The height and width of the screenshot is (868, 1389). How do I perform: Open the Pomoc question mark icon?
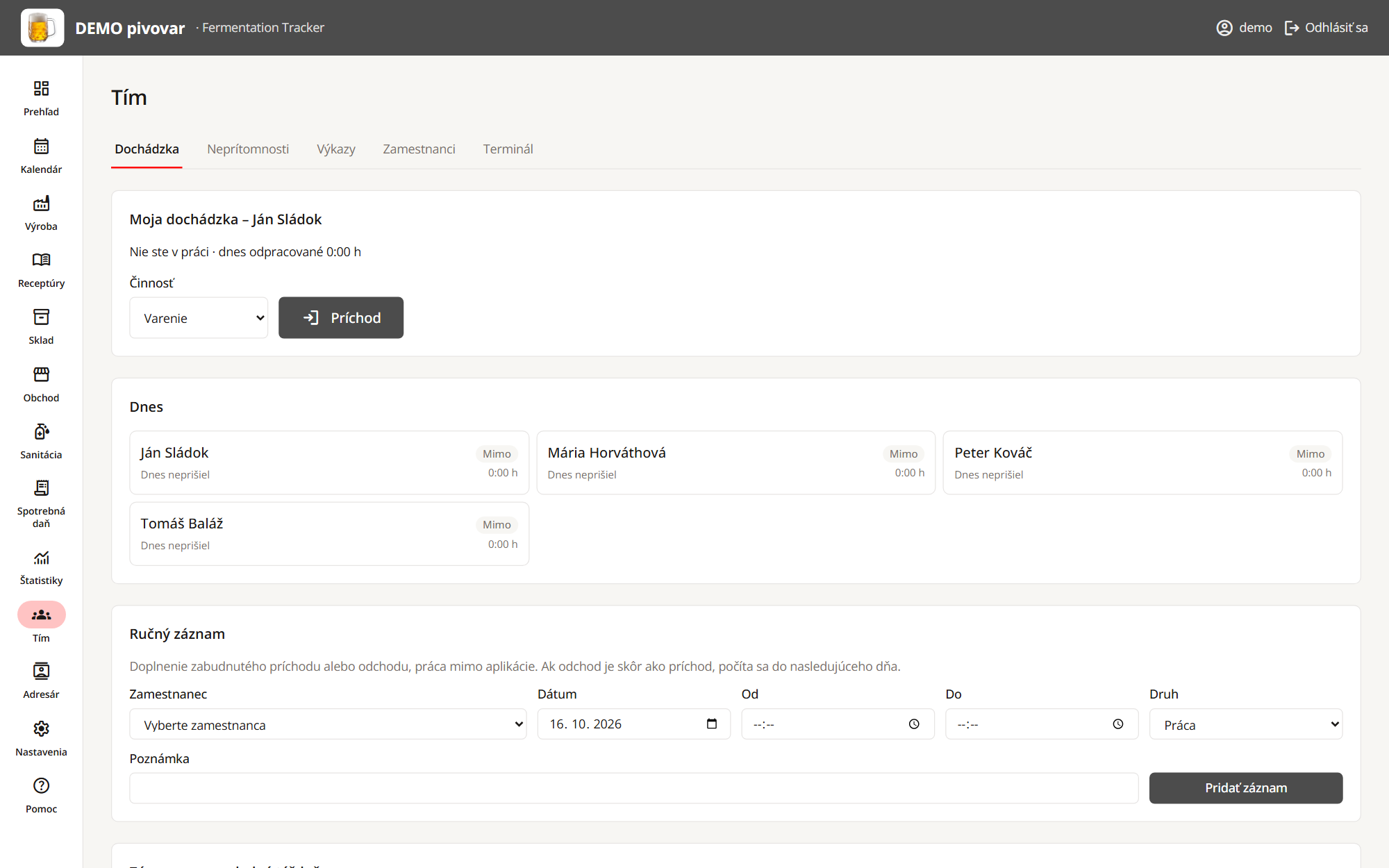(x=41, y=785)
